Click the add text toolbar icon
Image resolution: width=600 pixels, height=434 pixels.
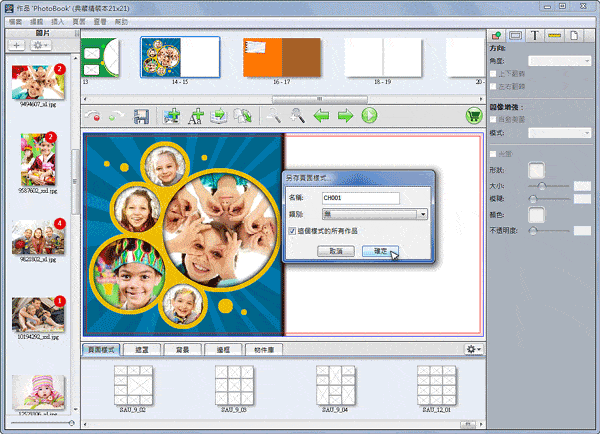(196, 116)
